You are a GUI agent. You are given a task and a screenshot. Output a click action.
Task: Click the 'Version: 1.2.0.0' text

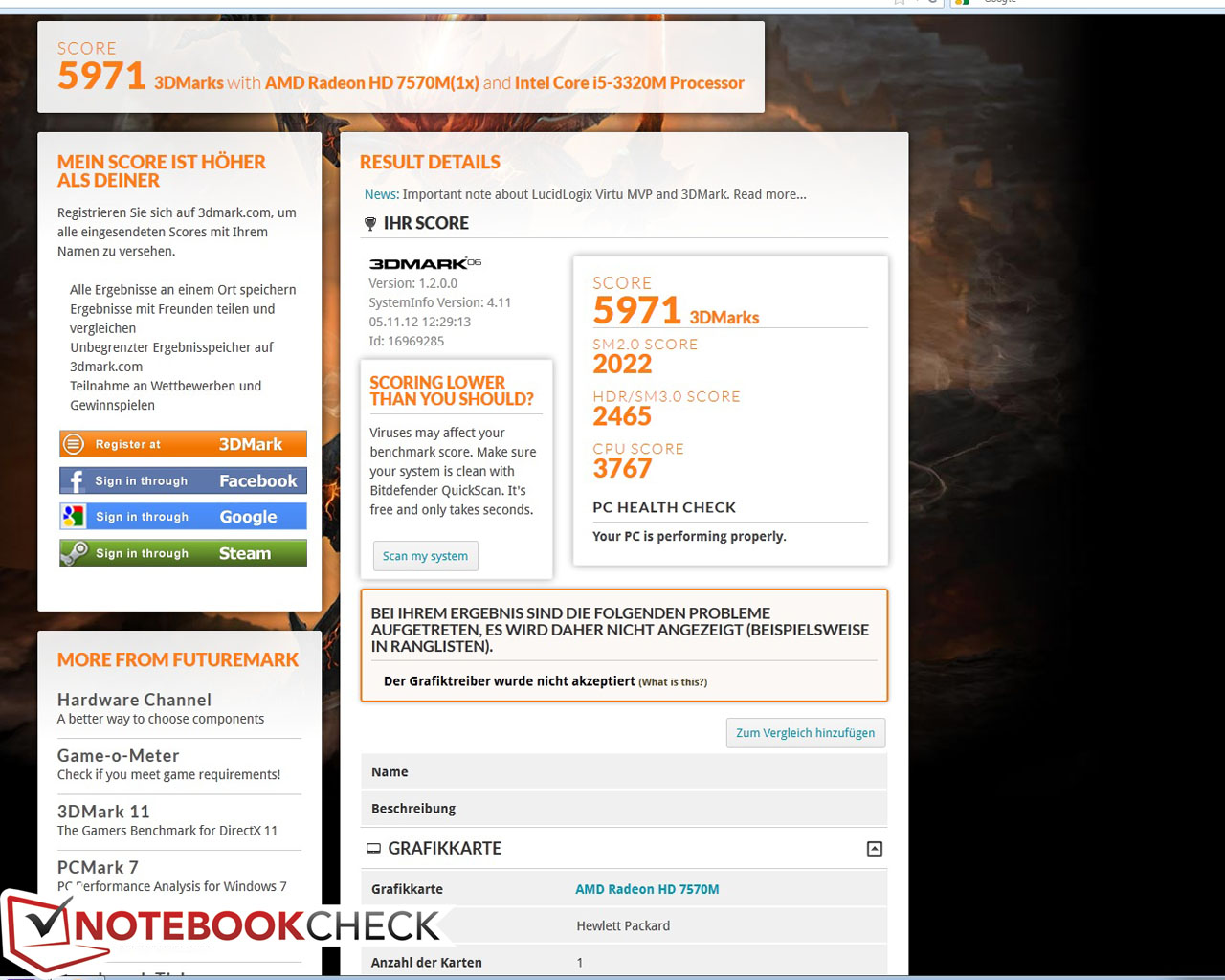coord(413,284)
